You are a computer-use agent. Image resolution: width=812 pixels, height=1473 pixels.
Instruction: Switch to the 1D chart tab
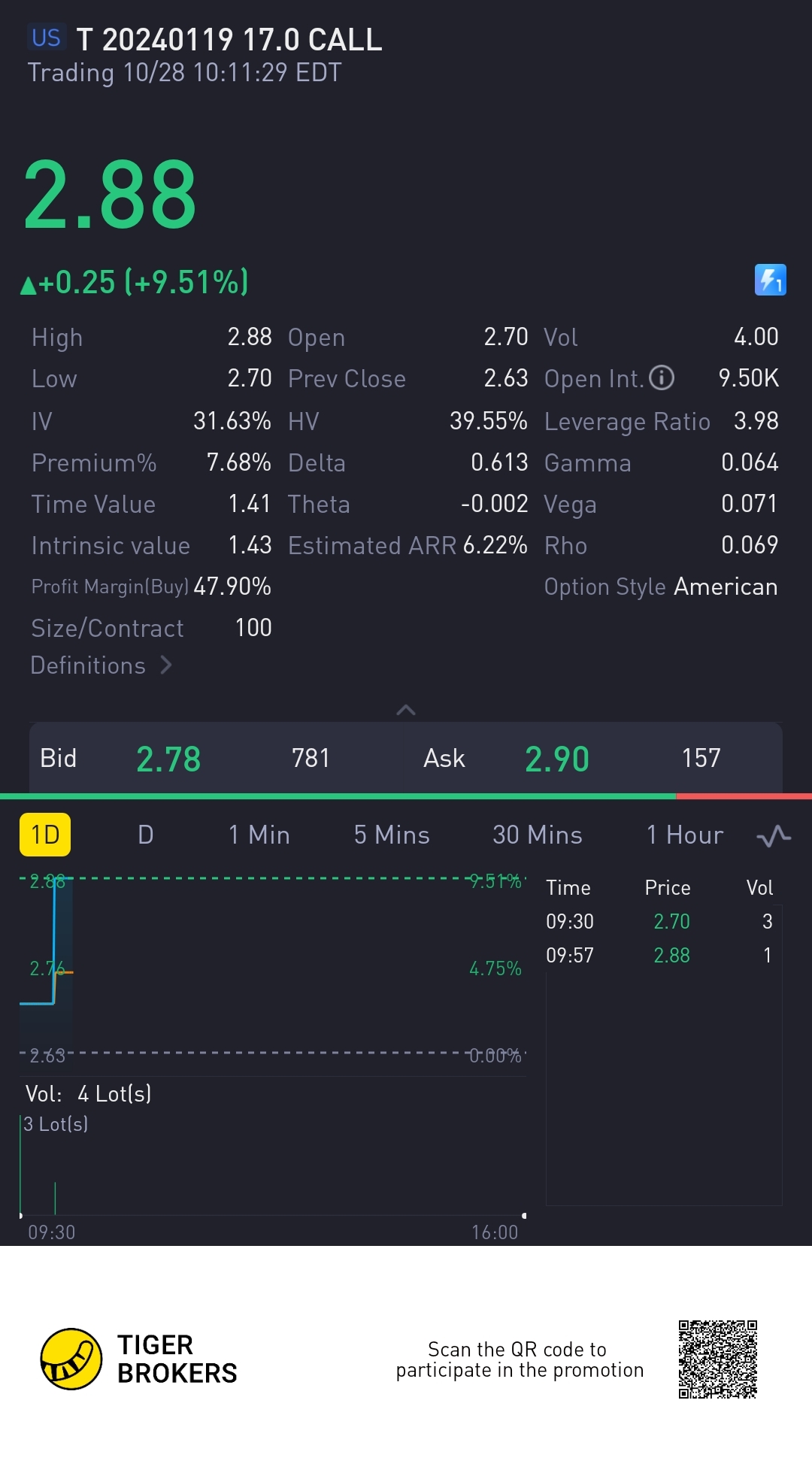(45, 835)
